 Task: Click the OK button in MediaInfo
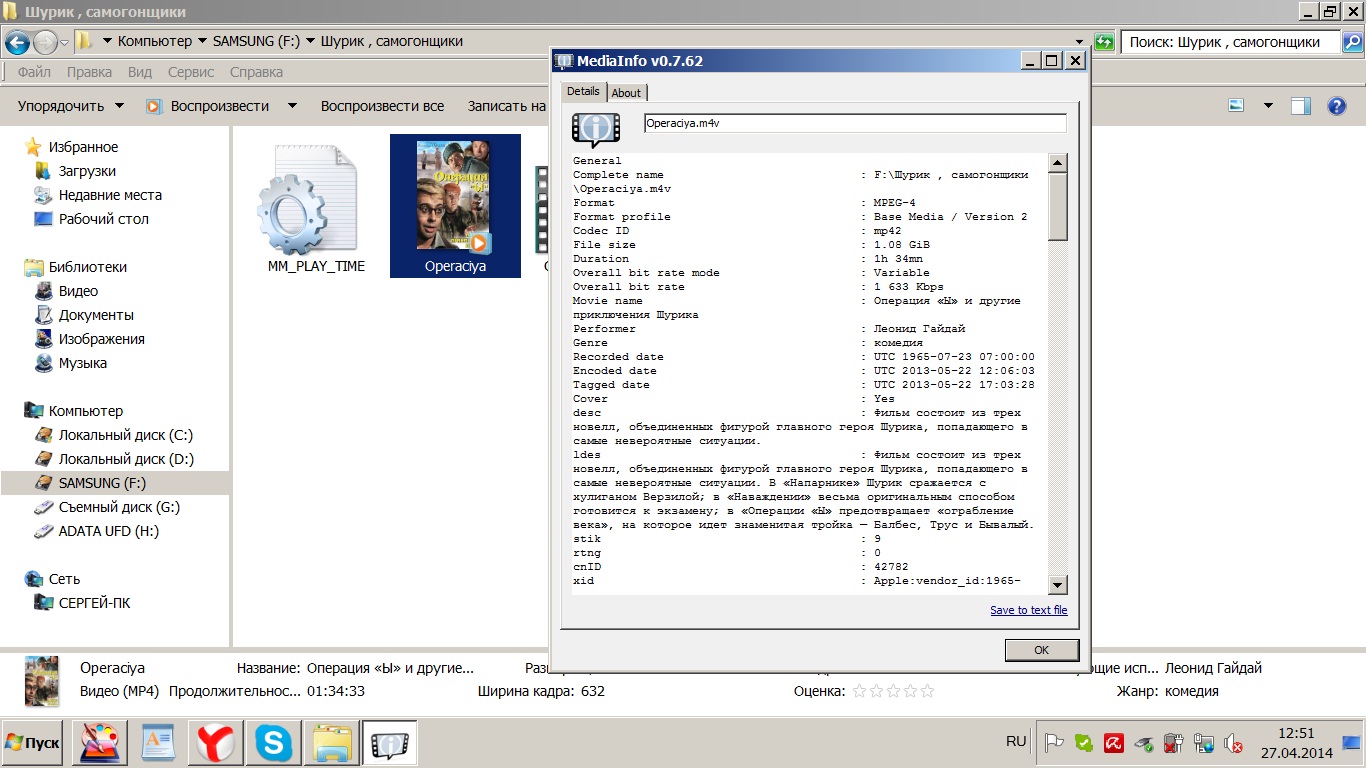coord(1041,650)
